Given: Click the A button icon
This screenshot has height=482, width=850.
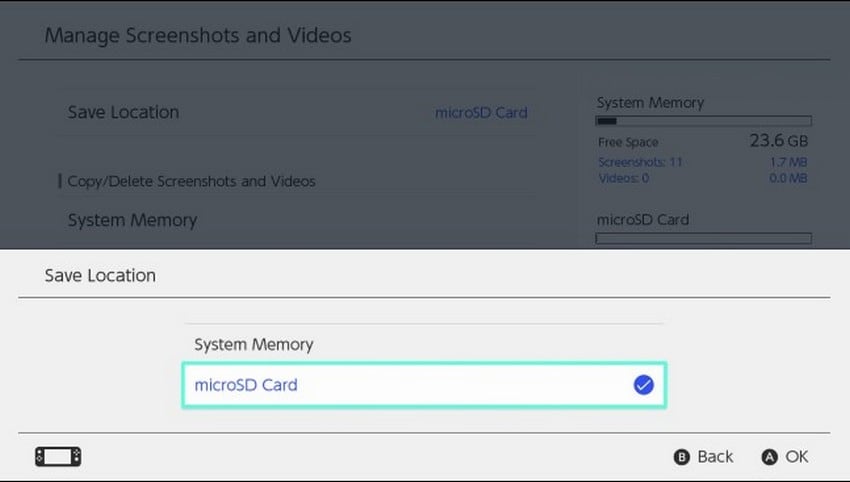Looking at the screenshot, I should tap(769, 457).
